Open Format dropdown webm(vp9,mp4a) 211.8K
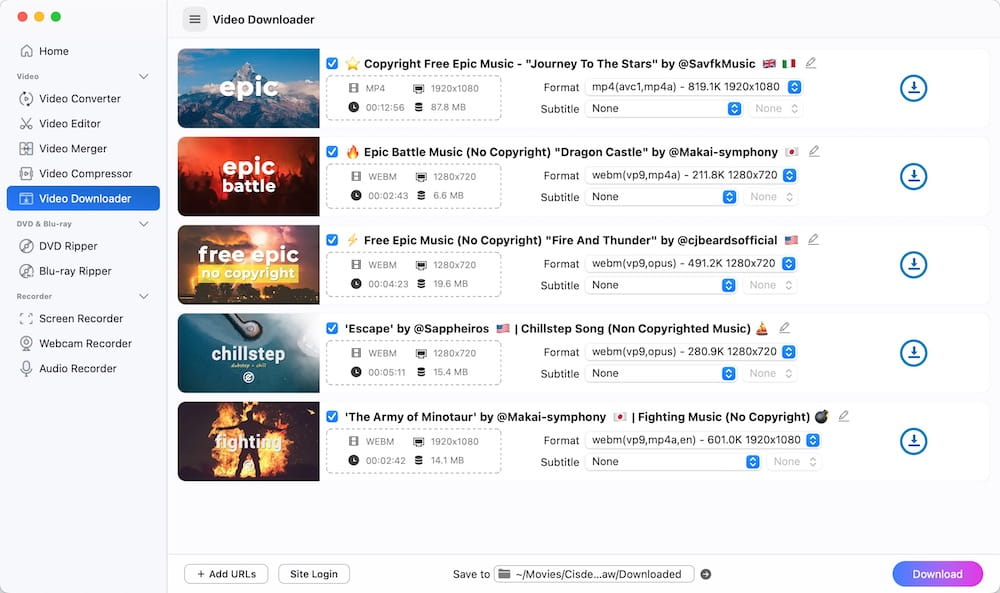 click(x=691, y=175)
